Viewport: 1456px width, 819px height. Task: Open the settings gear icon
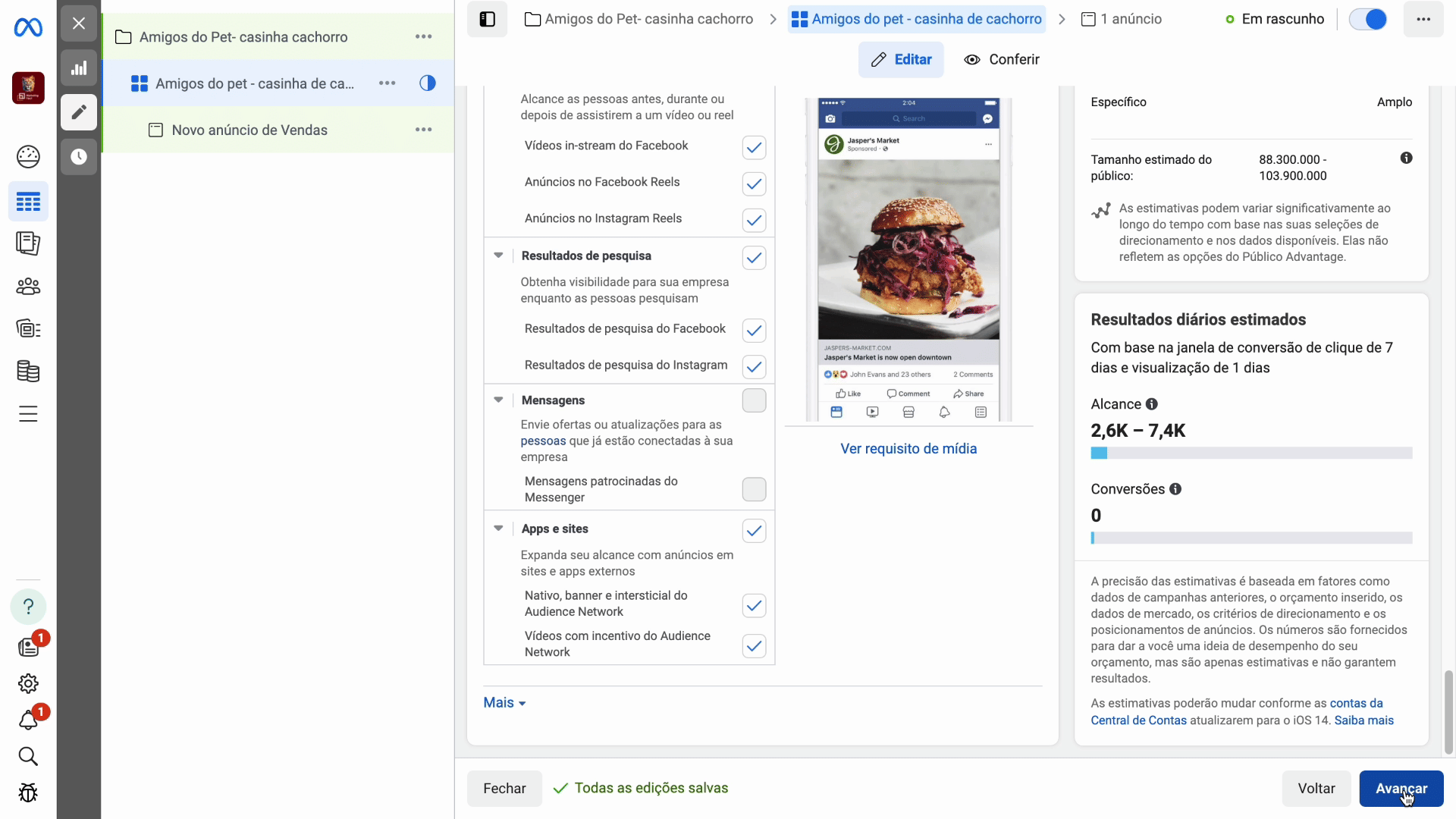28,683
